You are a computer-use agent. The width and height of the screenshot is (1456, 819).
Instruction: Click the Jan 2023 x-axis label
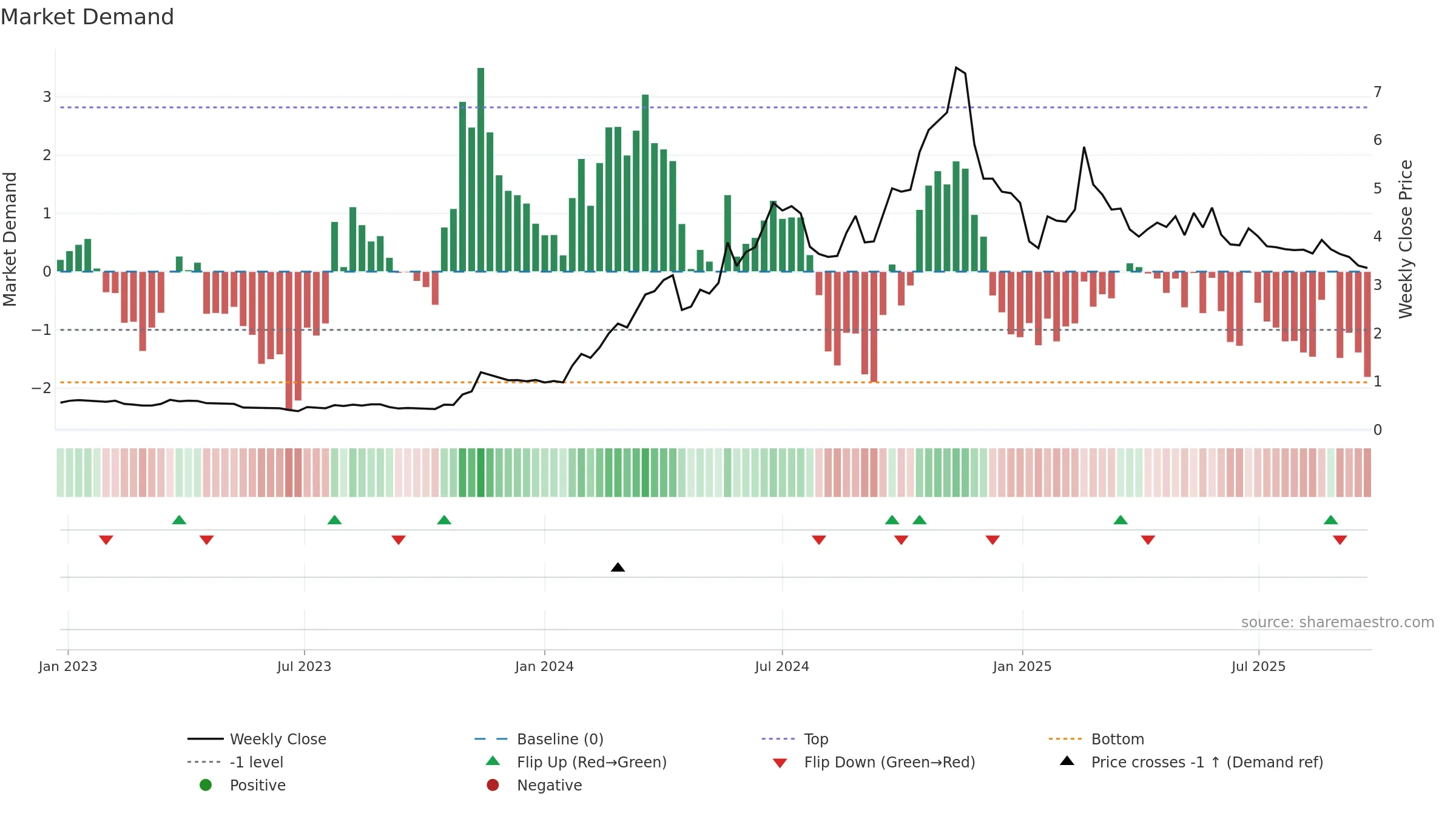[68, 666]
